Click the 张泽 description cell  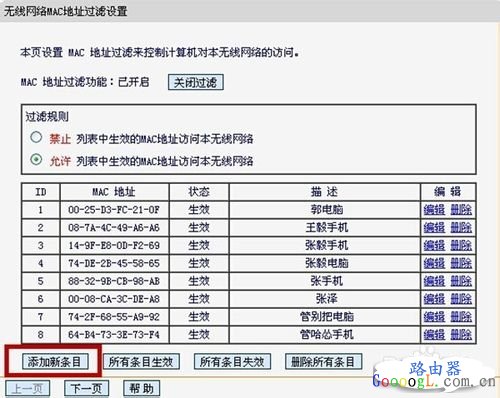[325, 299]
